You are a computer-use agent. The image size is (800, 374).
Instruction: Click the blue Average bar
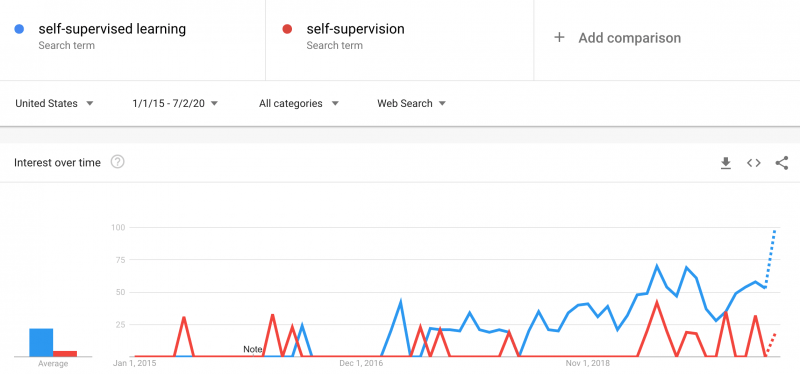pyautogui.click(x=41, y=342)
